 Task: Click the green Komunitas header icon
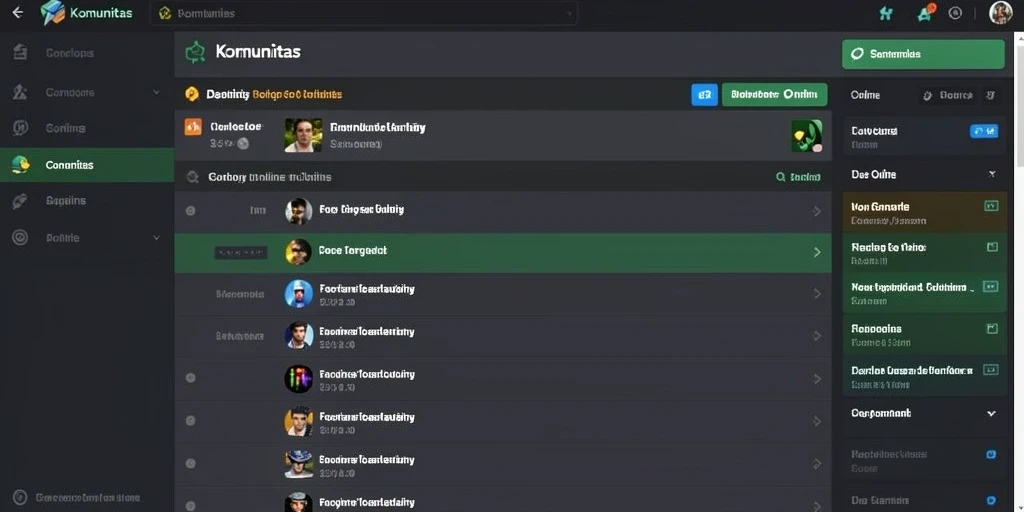point(195,52)
